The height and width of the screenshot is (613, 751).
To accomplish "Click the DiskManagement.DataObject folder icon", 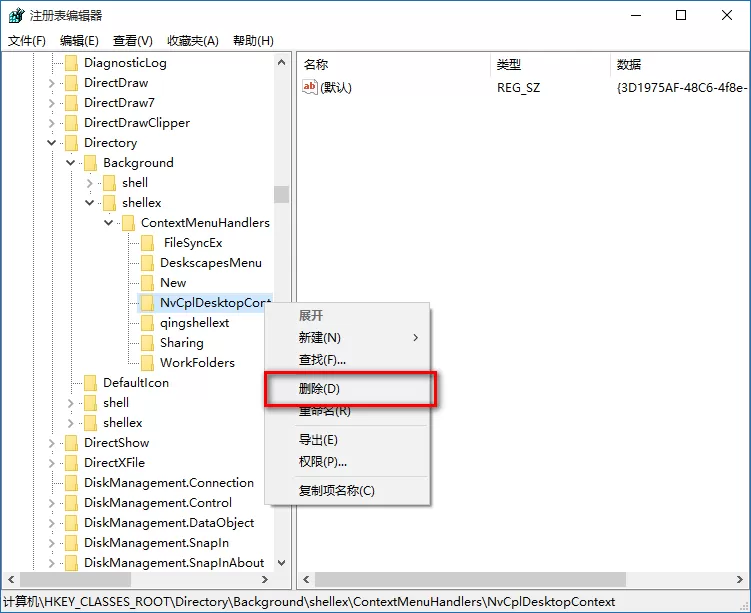I will [71, 523].
